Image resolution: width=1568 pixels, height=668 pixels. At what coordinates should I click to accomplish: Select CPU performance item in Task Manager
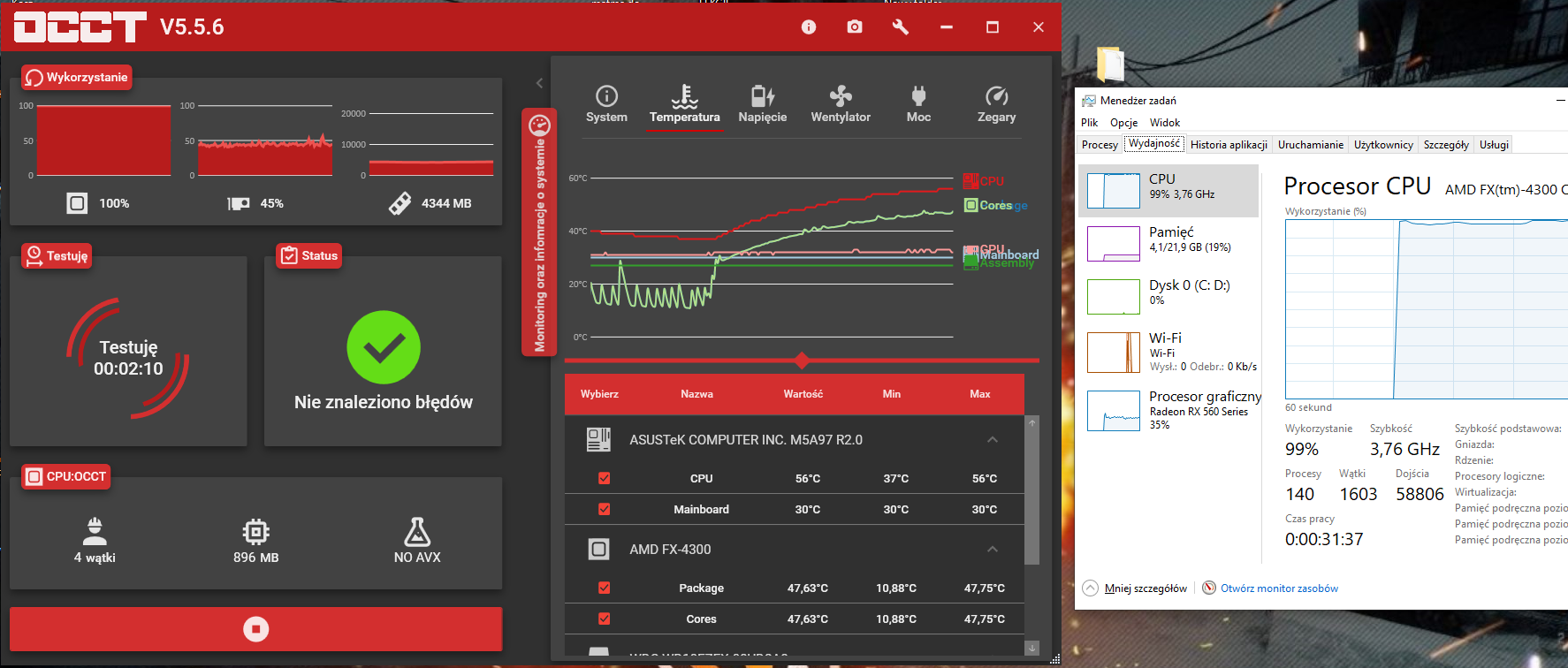click(1168, 191)
